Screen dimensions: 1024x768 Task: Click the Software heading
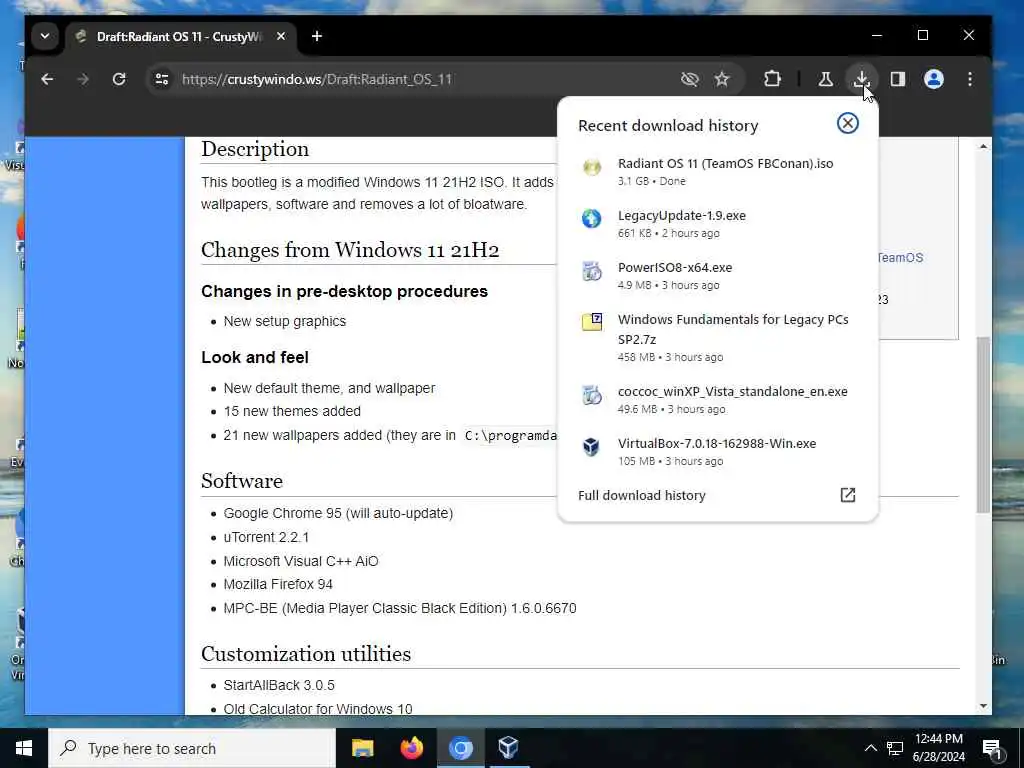(x=242, y=481)
